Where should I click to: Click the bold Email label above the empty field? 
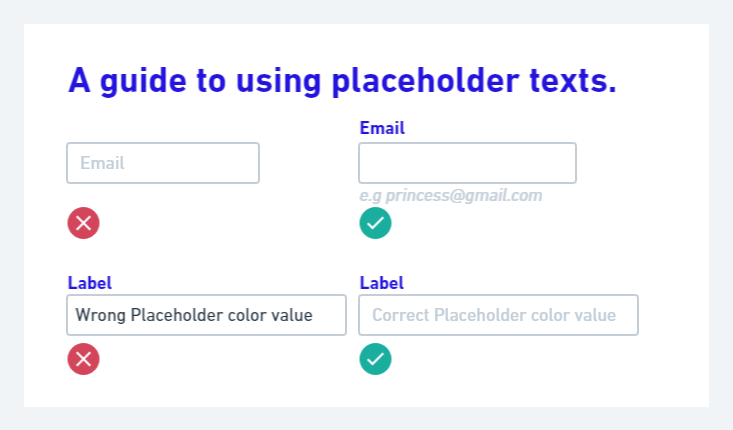click(382, 128)
